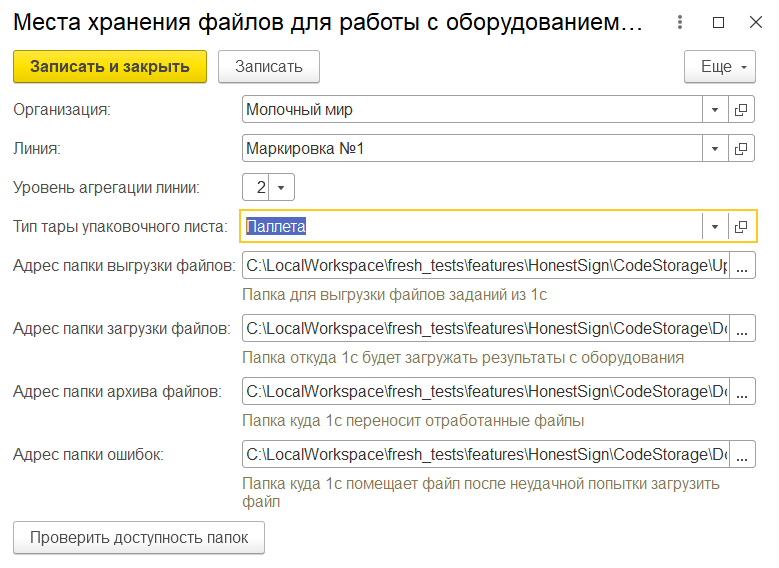Browse for the архива файлов folder
Viewport: 779px width, 568px height.
(742, 391)
